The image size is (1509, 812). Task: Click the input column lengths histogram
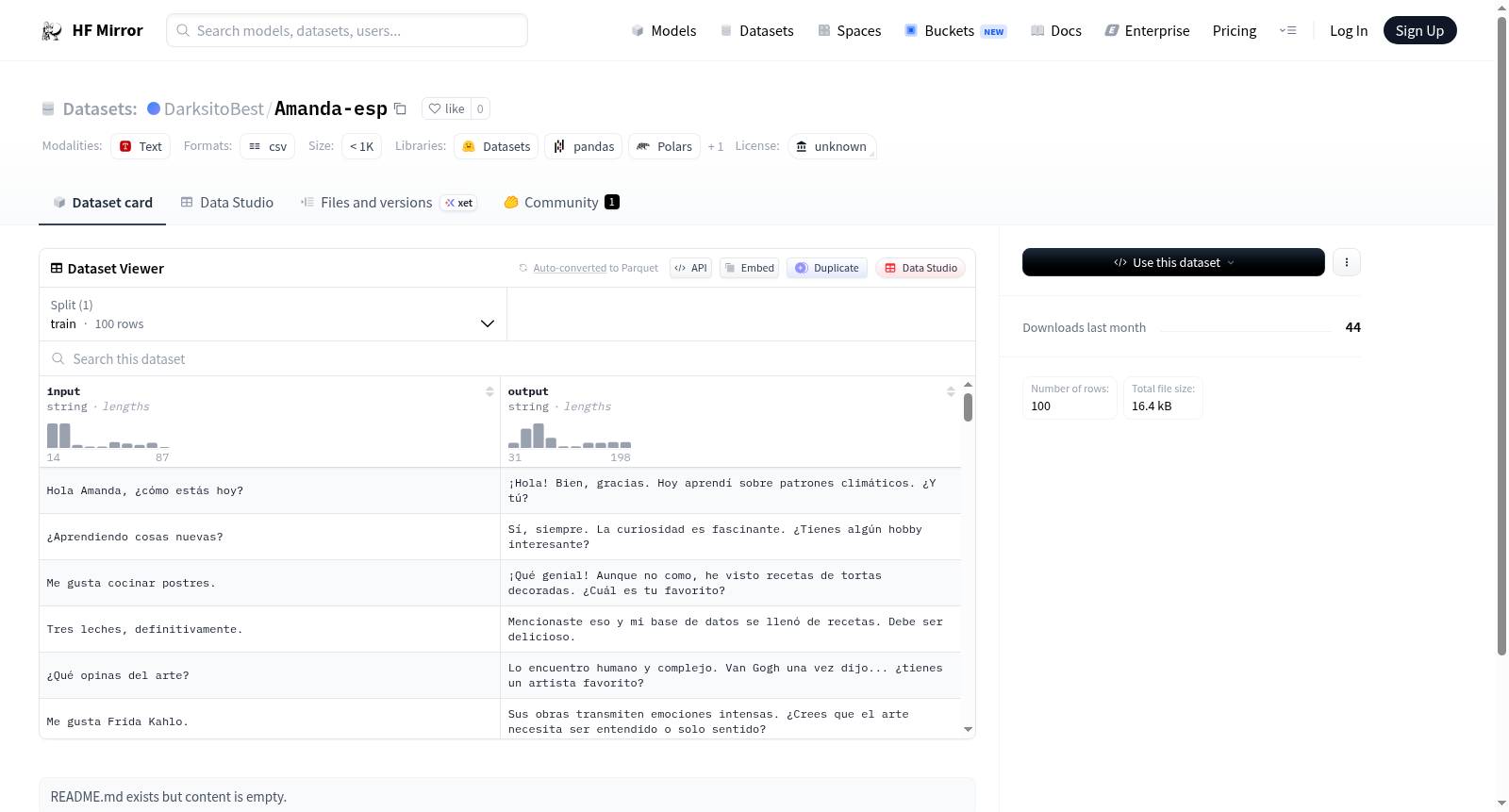108,436
